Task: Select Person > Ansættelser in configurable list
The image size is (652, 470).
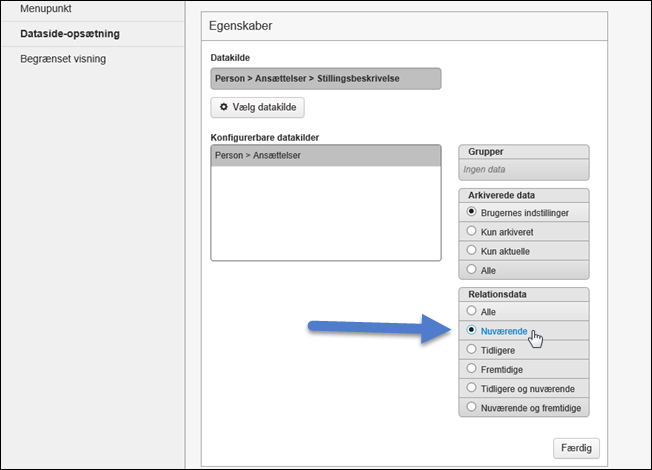Action: [325, 155]
